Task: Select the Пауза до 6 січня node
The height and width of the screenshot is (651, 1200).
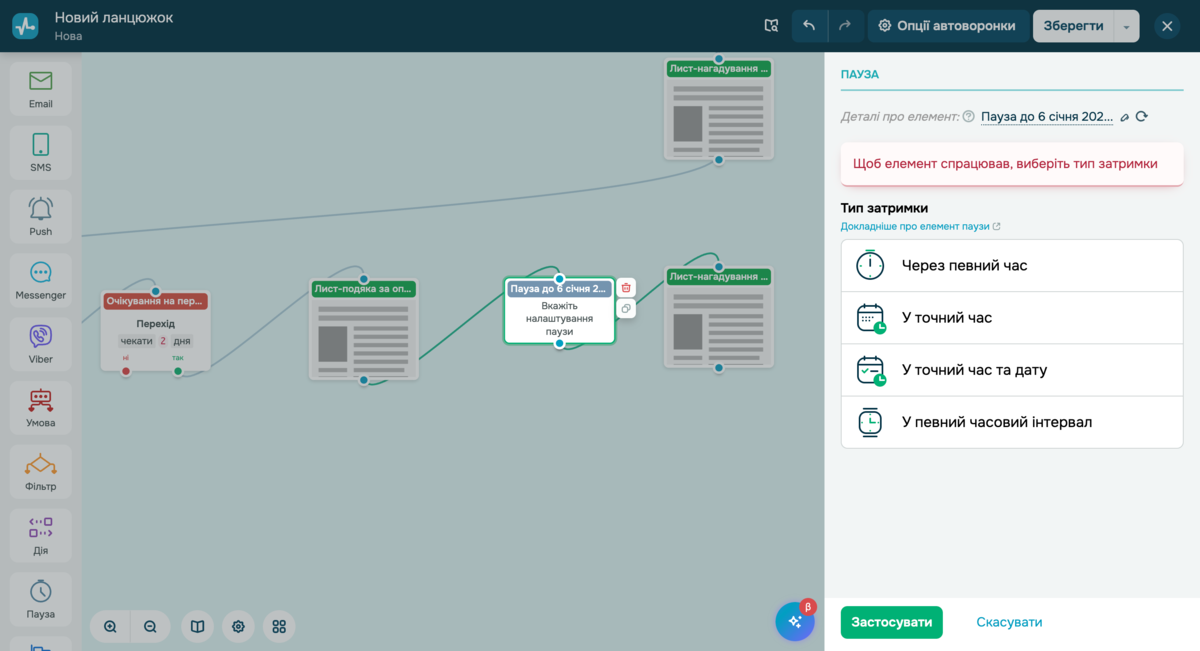Action: (x=559, y=311)
